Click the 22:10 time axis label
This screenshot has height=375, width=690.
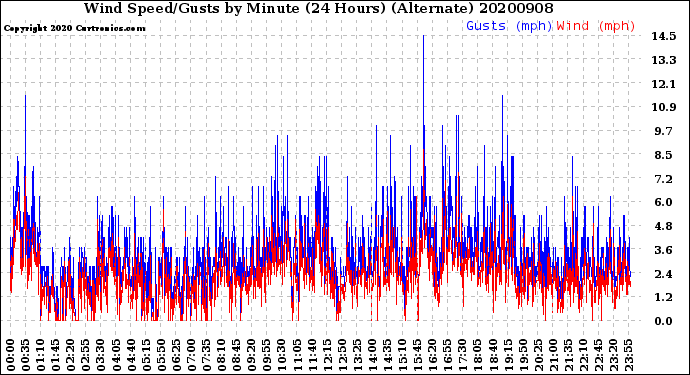[x=583, y=355]
